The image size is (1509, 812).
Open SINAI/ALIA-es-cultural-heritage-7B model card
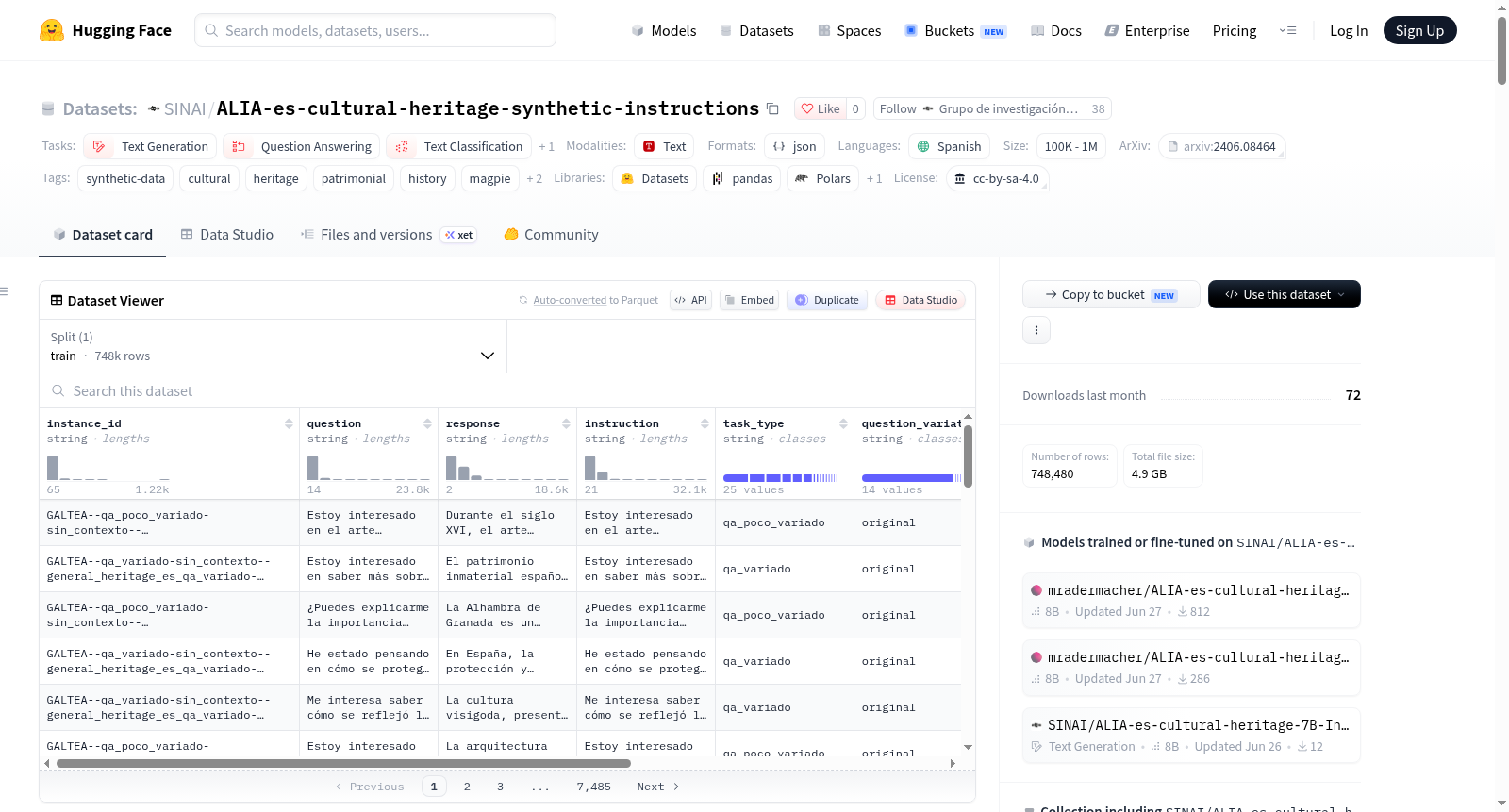pos(1191,735)
